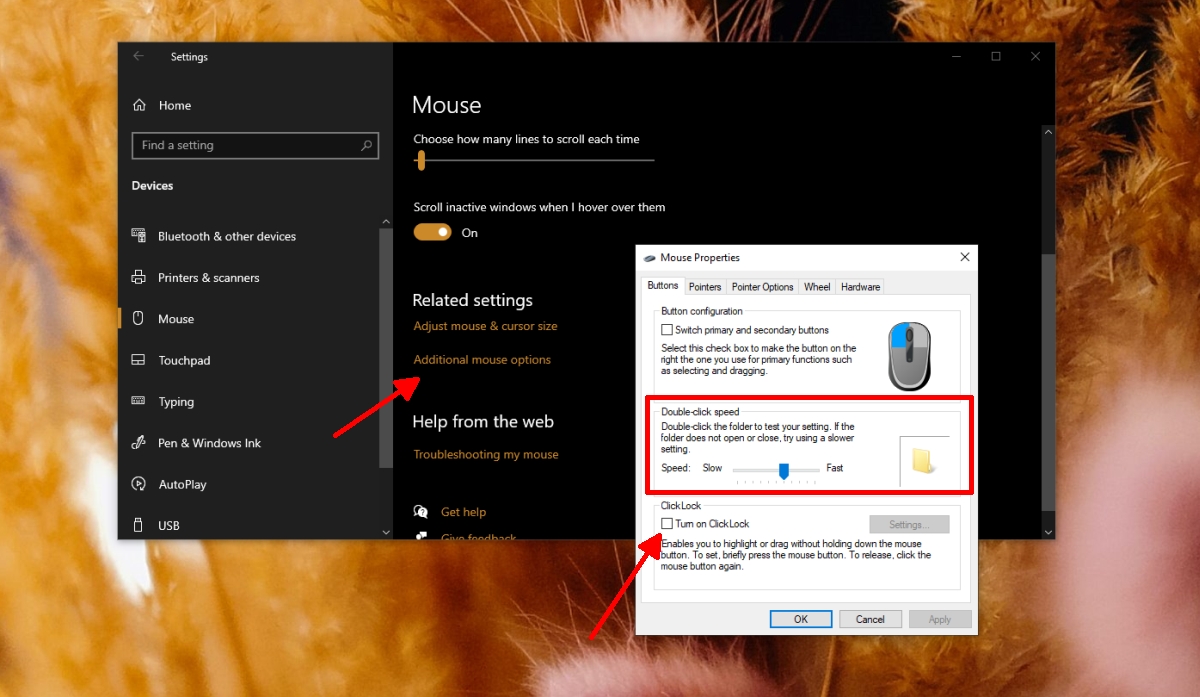Click the Home icon in Settings
Image resolution: width=1200 pixels, height=697 pixels.
tap(140, 105)
